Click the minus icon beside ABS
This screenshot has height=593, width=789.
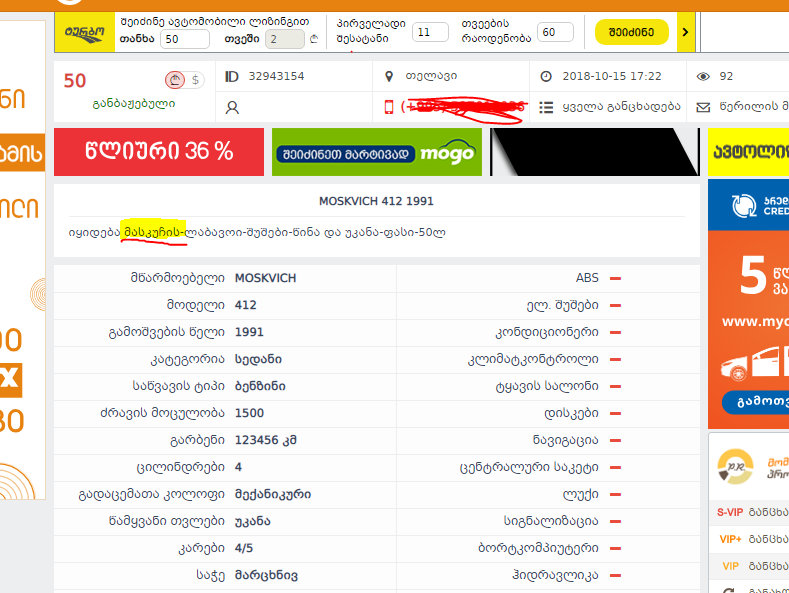click(615, 278)
